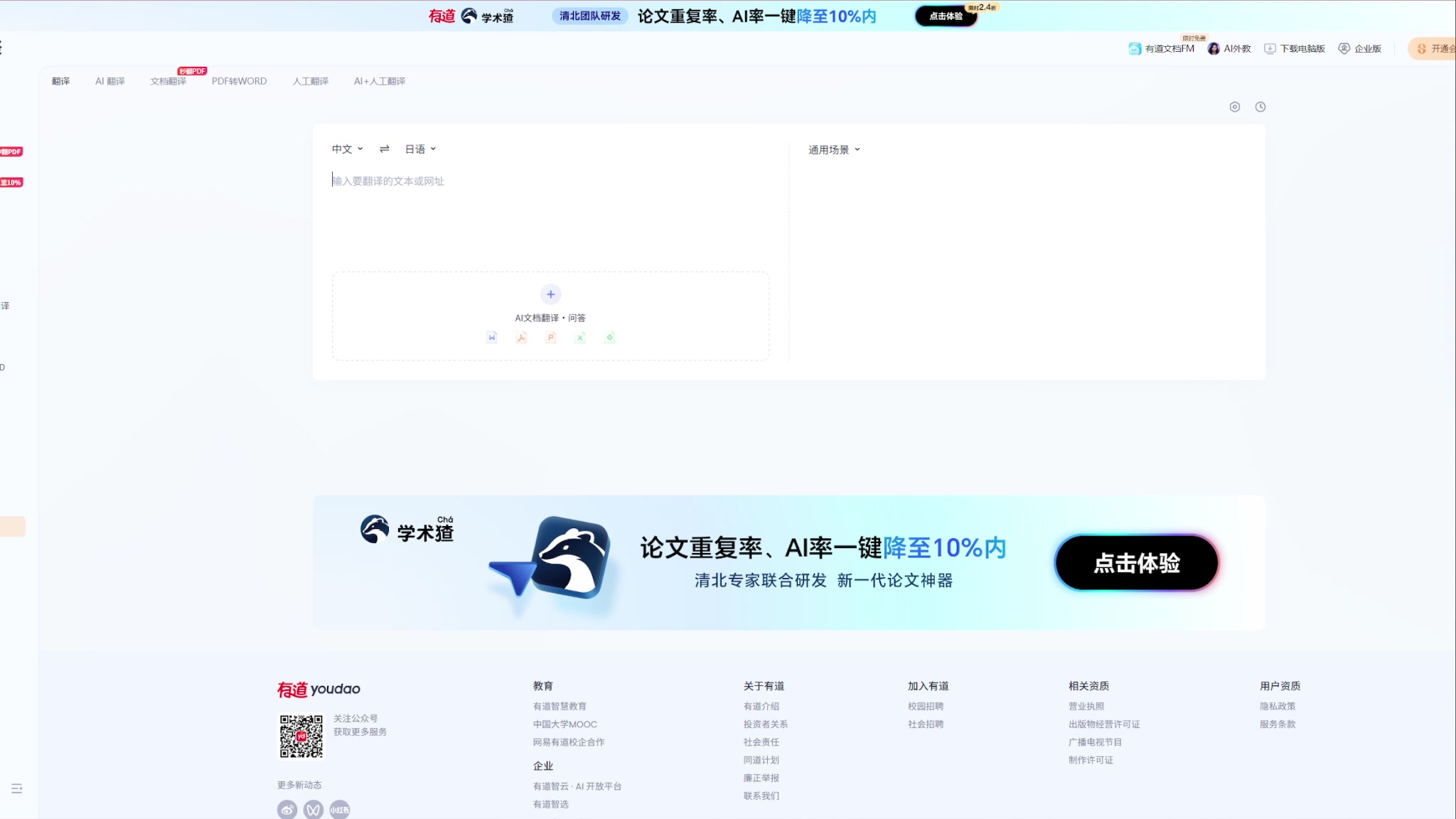Open the 通用场景 scenario dropdown
The image size is (1456, 819).
[834, 149]
